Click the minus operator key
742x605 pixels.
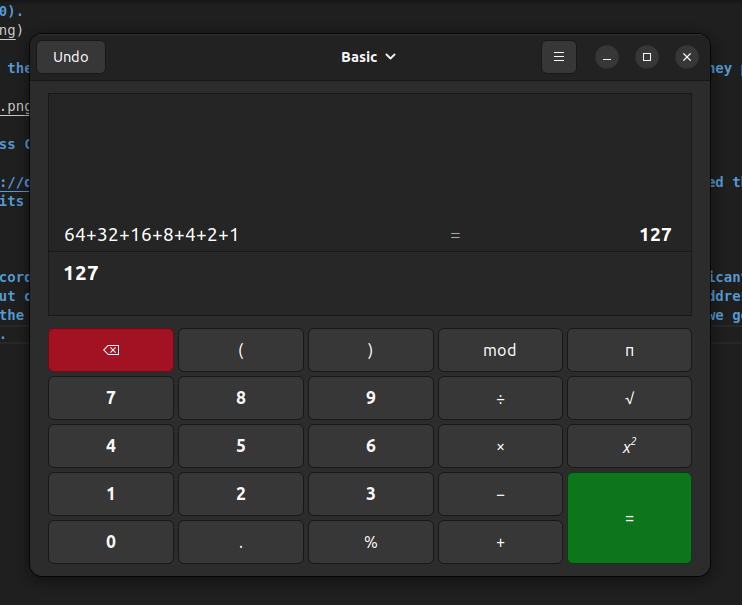pyautogui.click(x=500, y=494)
